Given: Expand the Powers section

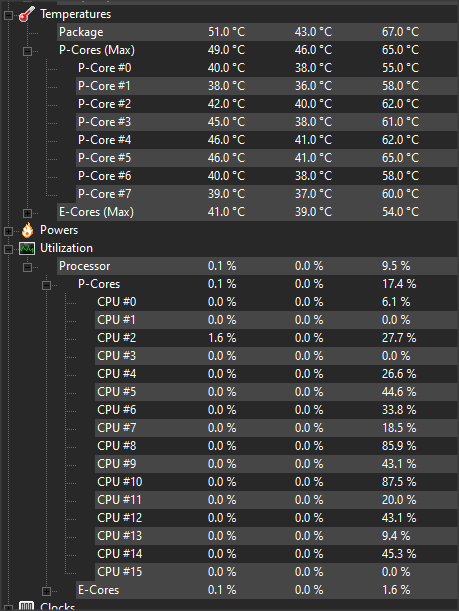Looking at the screenshot, I should (8, 231).
